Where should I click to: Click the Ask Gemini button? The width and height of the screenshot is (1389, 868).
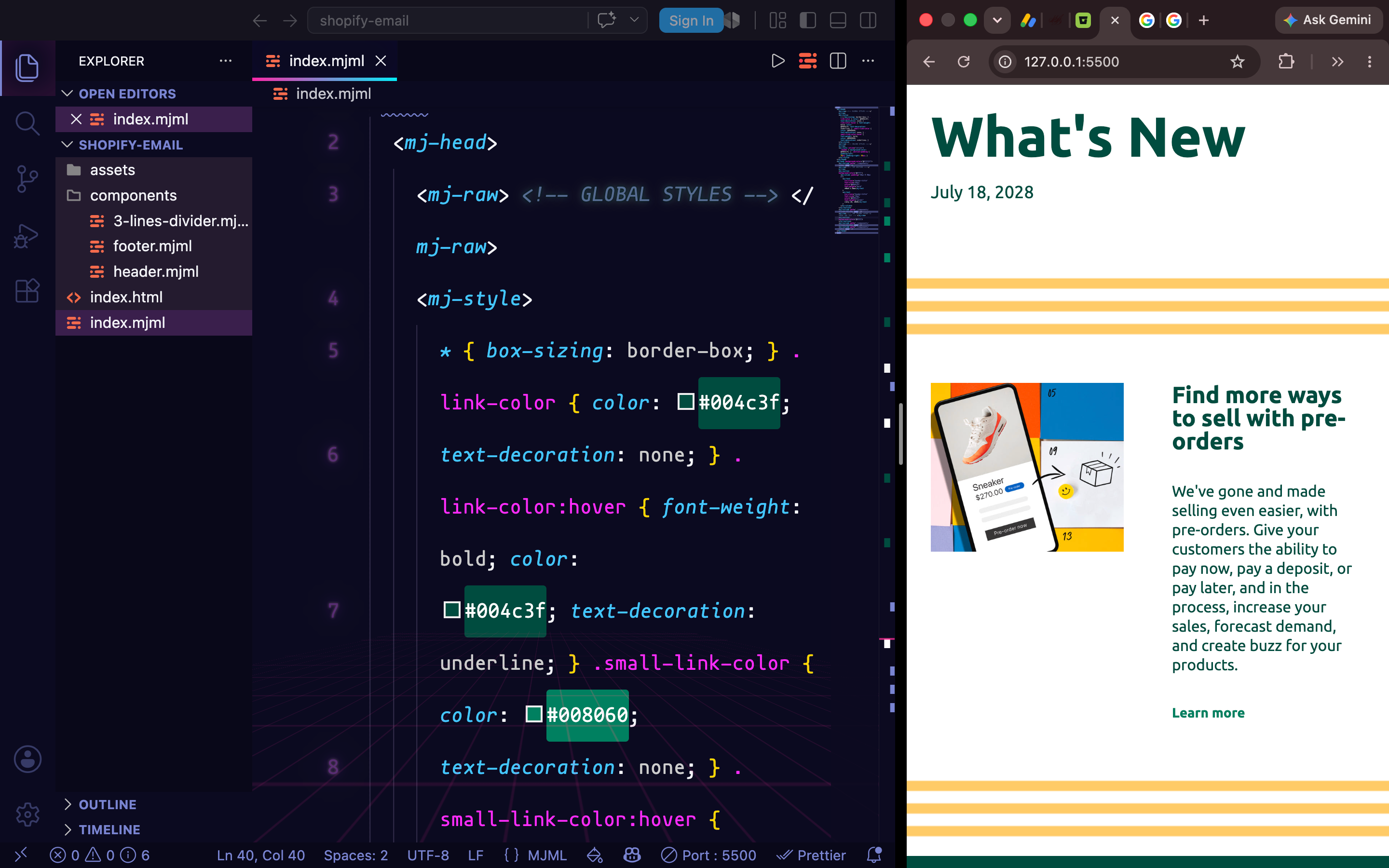(1328, 20)
